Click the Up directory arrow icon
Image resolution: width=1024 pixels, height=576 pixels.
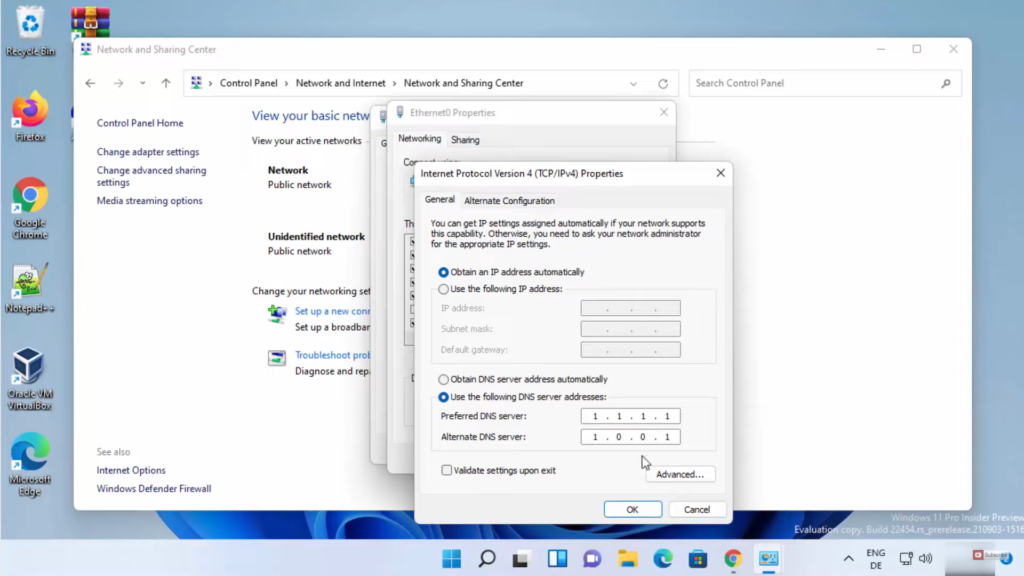coord(166,84)
